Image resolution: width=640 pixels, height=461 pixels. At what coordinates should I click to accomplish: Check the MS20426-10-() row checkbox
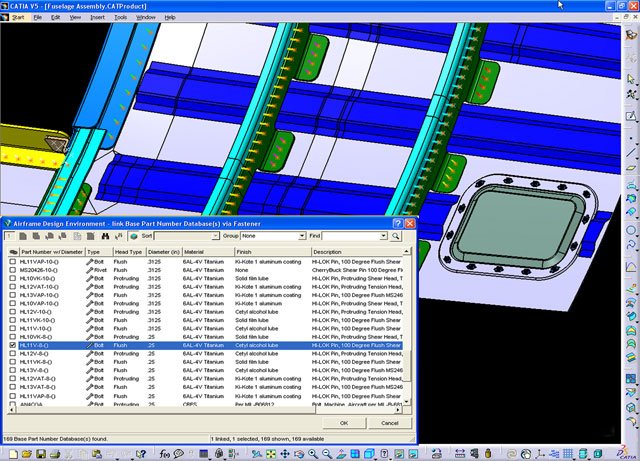pos(13,270)
